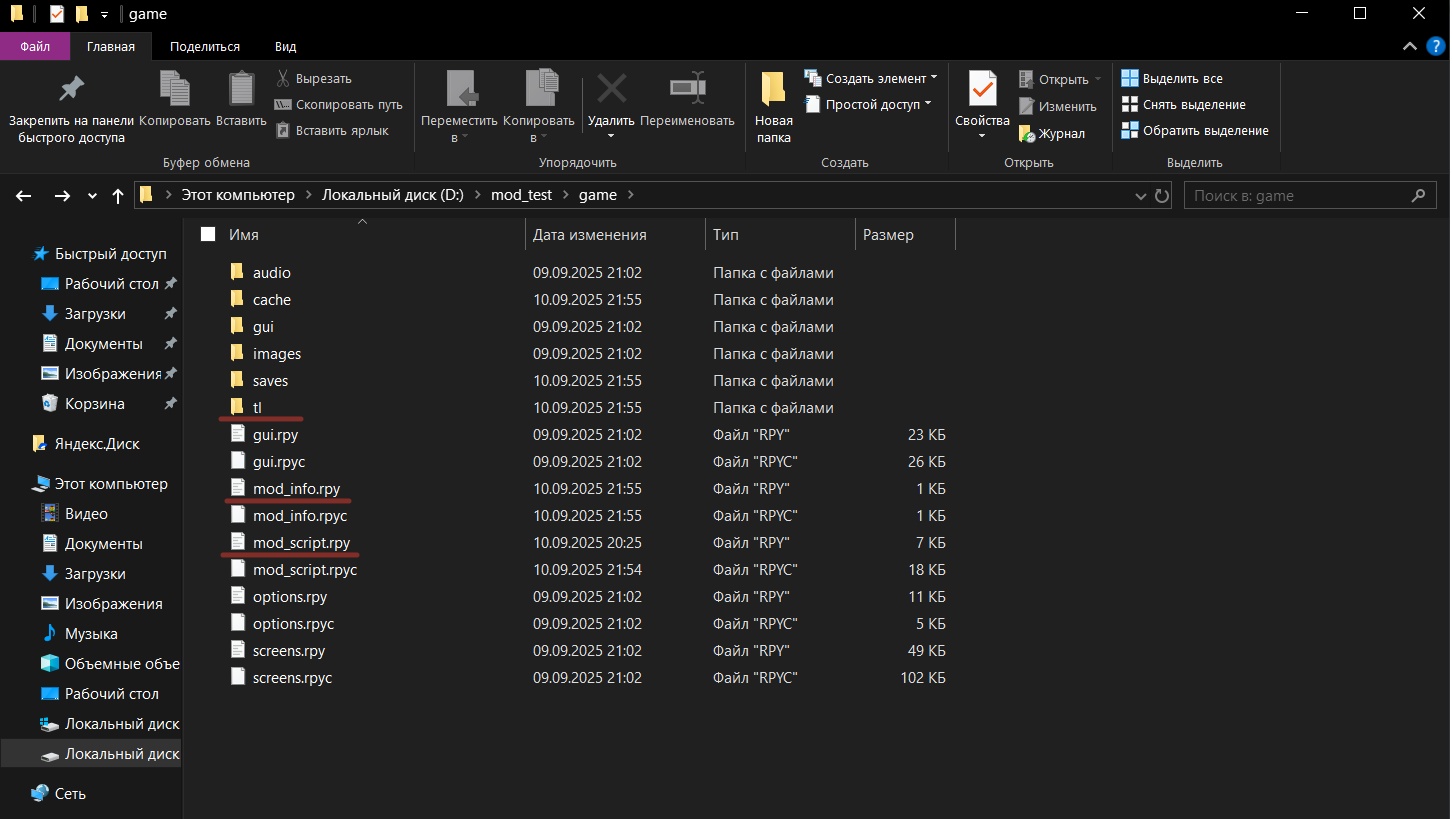Click the Поиск в: game search field
This screenshot has width=1452, height=819.
1310,196
